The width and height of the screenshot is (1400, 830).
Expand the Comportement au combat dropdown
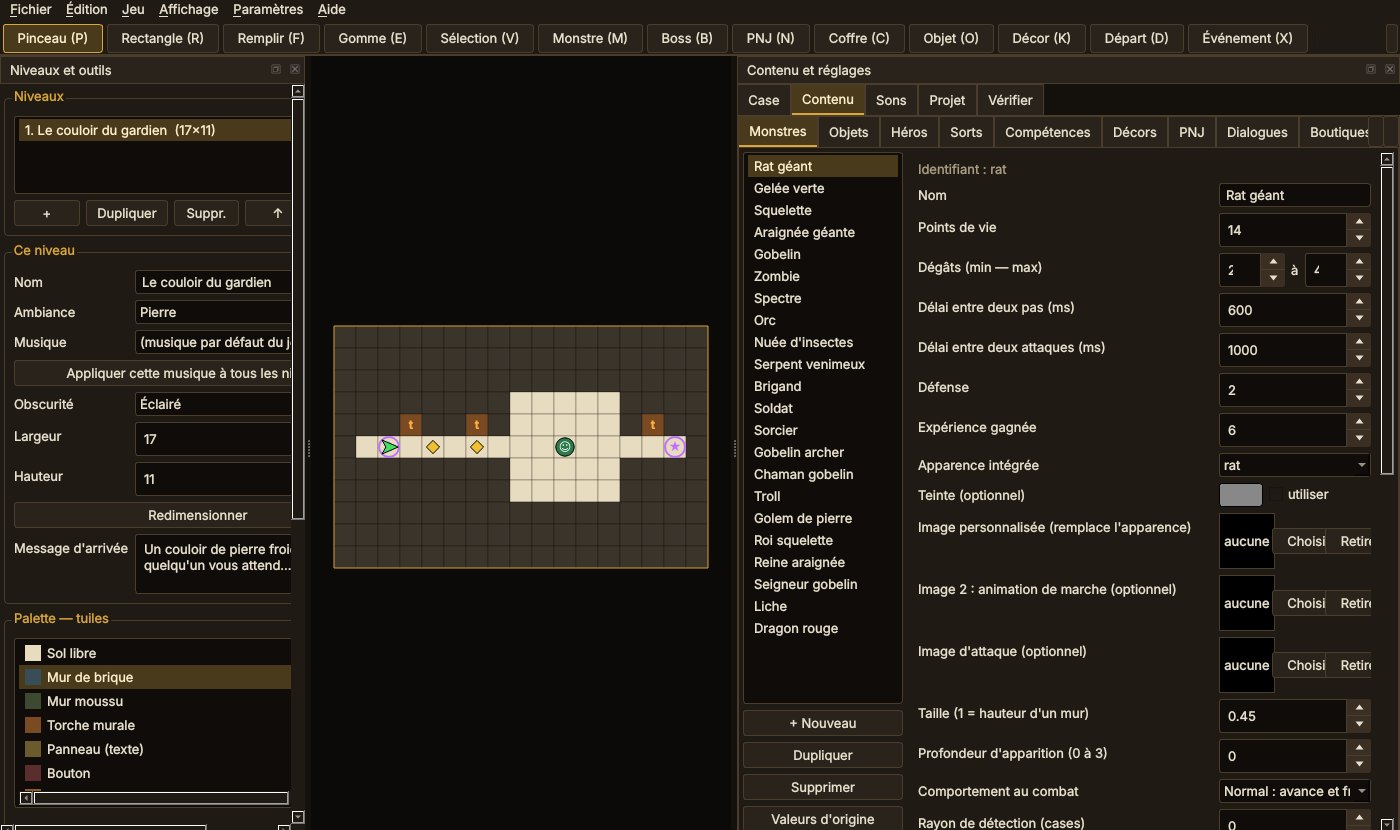click(1295, 791)
